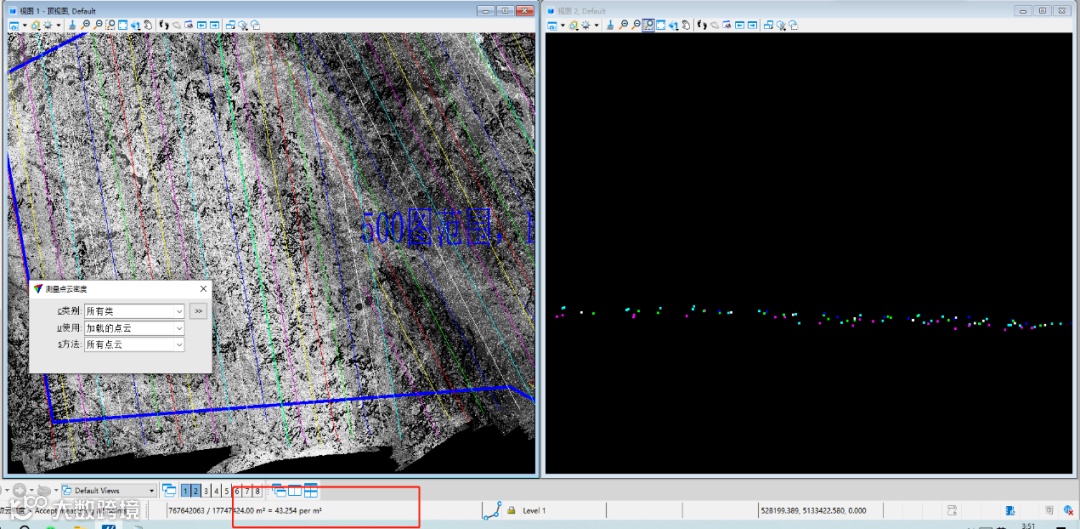This screenshot has width=1080, height=529.
Task: Select Pan View hand tool in View 1
Action: coord(147,25)
